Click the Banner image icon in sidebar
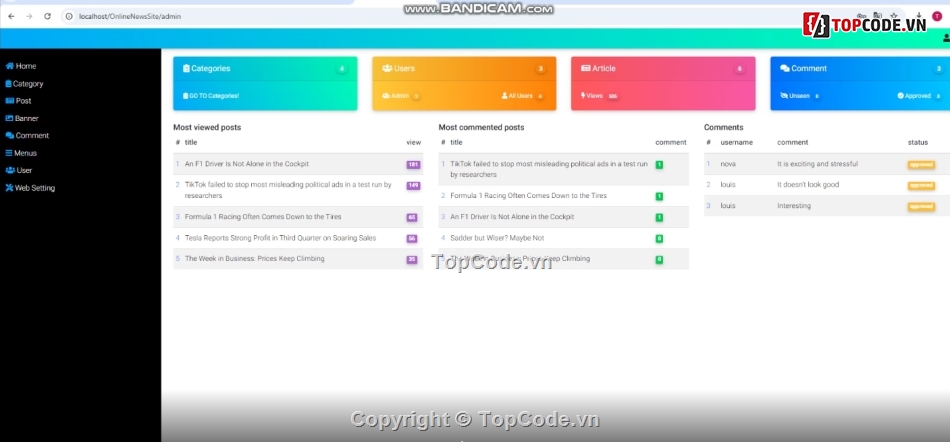950x442 pixels. click(10, 119)
